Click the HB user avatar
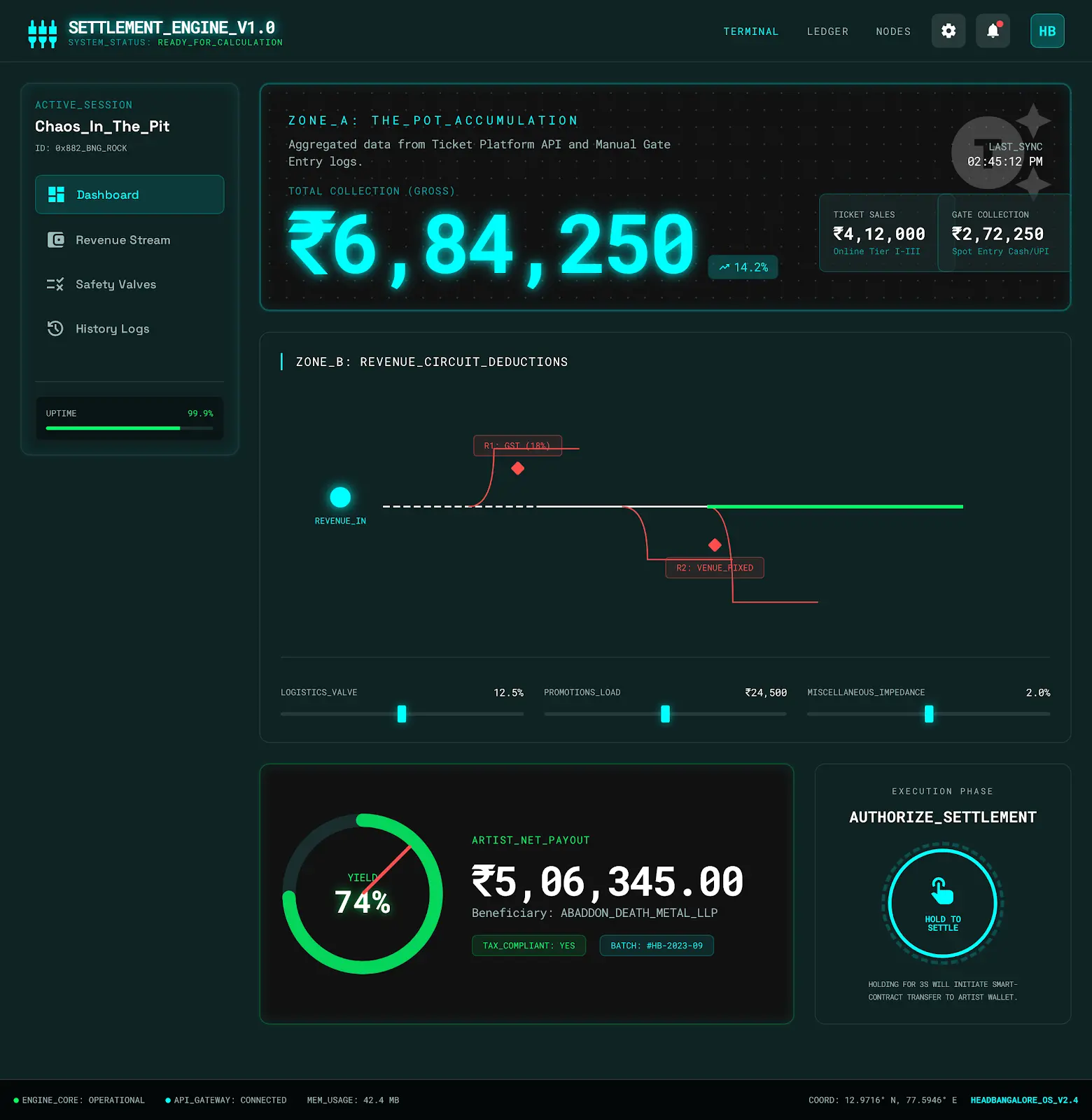Image resolution: width=1092 pixels, height=1120 pixels. point(1047,31)
